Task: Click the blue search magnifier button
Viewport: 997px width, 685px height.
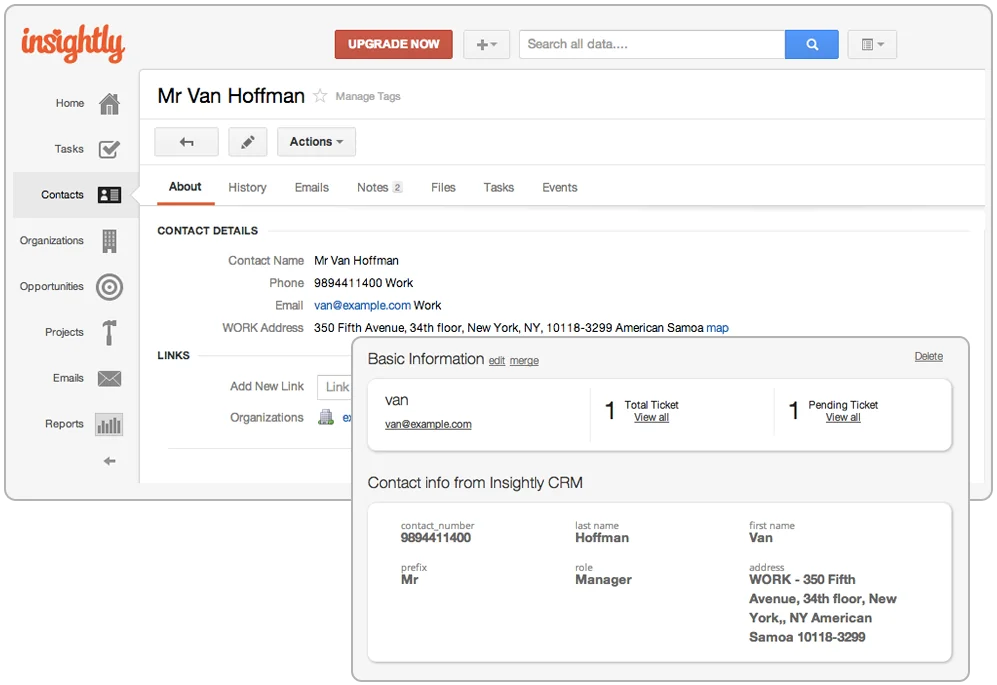Action: [811, 45]
